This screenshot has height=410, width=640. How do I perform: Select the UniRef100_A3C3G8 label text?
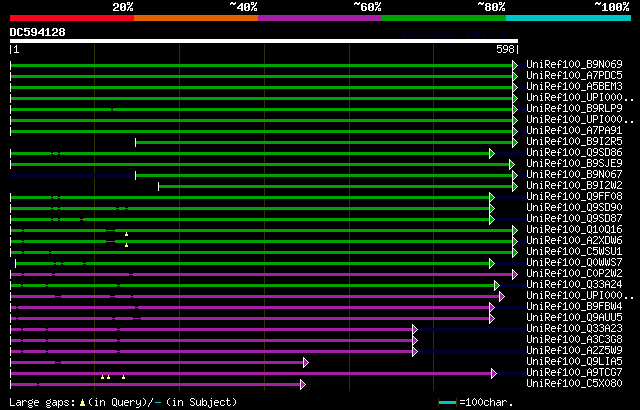tap(574, 340)
